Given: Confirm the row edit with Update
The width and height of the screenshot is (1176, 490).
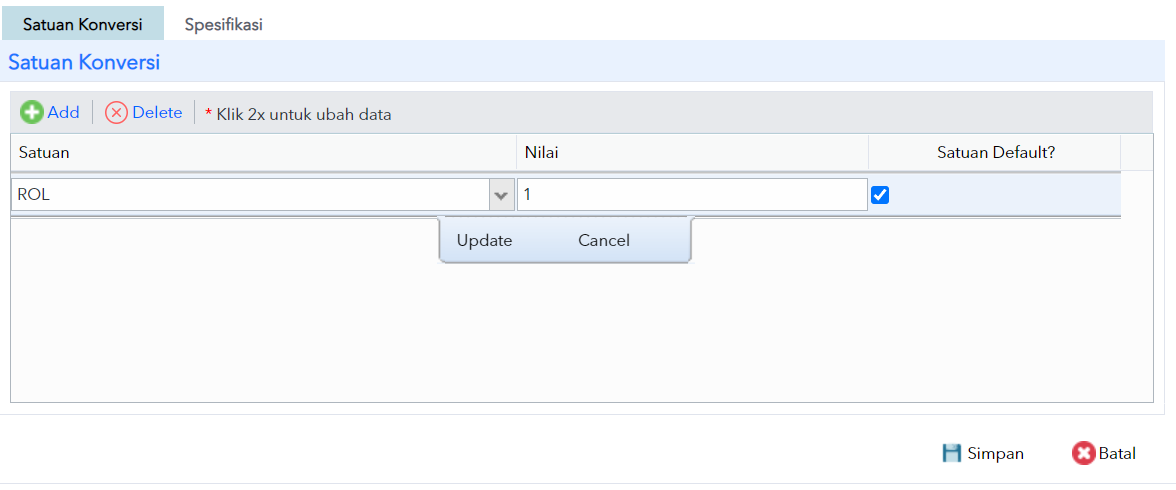Looking at the screenshot, I should coord(484,241).
